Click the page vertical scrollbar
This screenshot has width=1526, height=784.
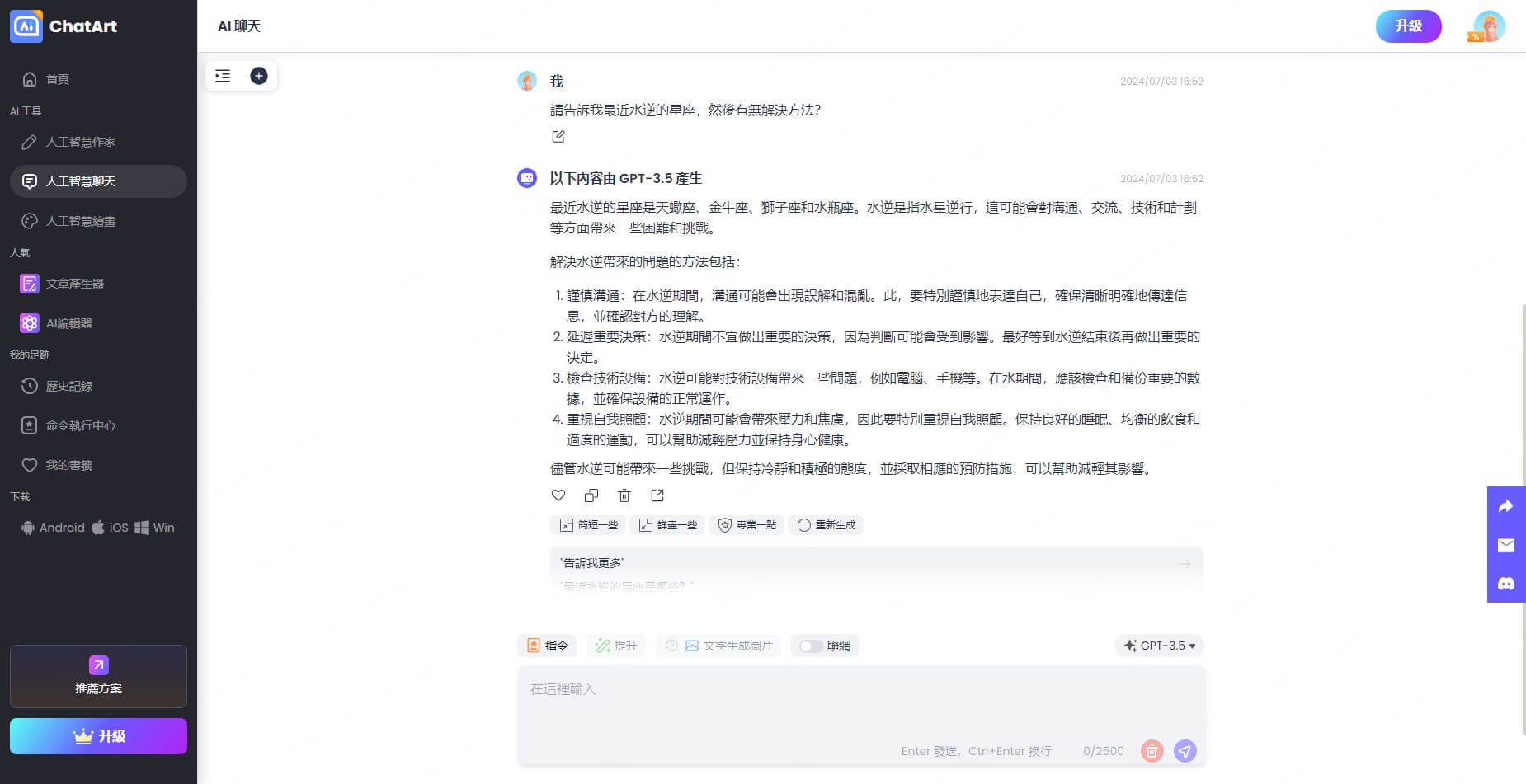tap(1523, 519)
